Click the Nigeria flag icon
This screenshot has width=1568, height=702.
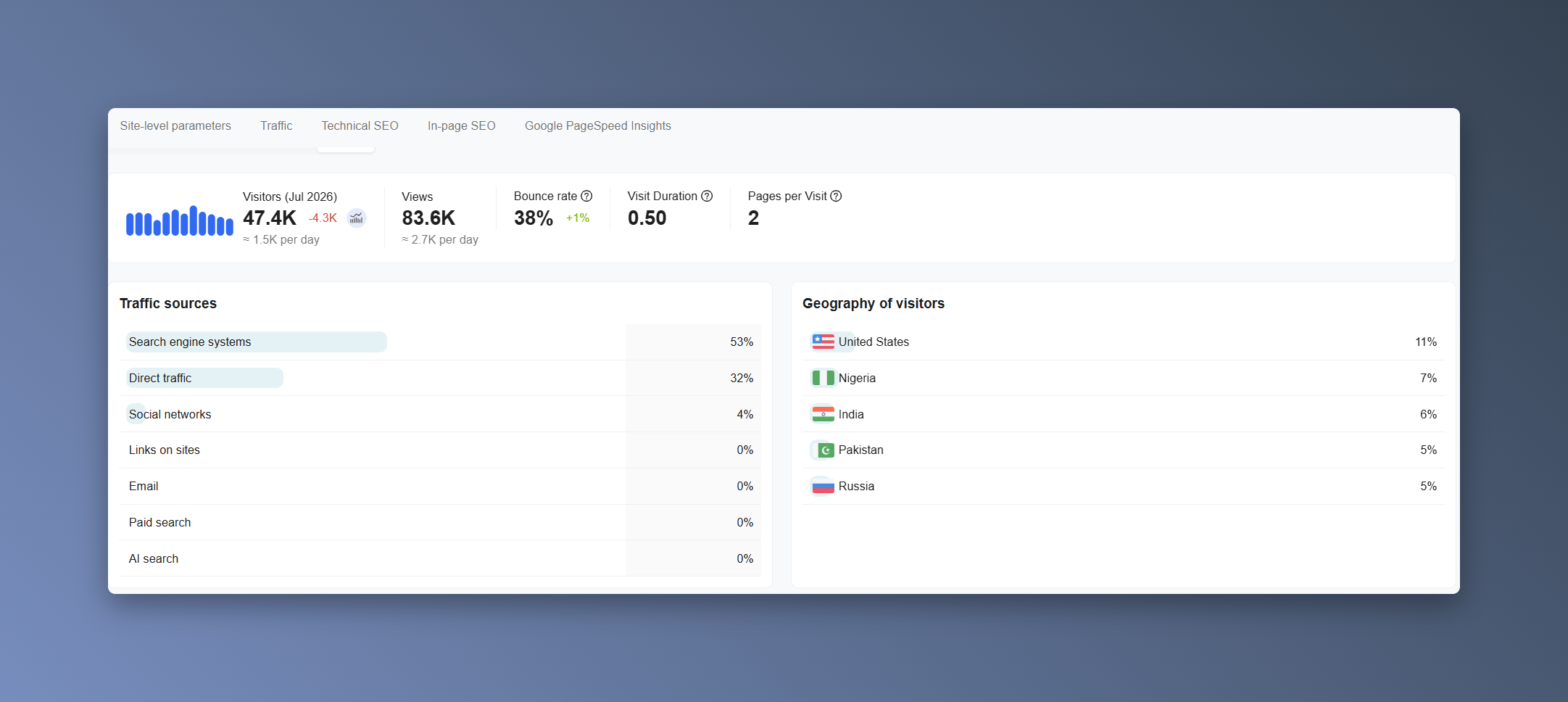823,378
